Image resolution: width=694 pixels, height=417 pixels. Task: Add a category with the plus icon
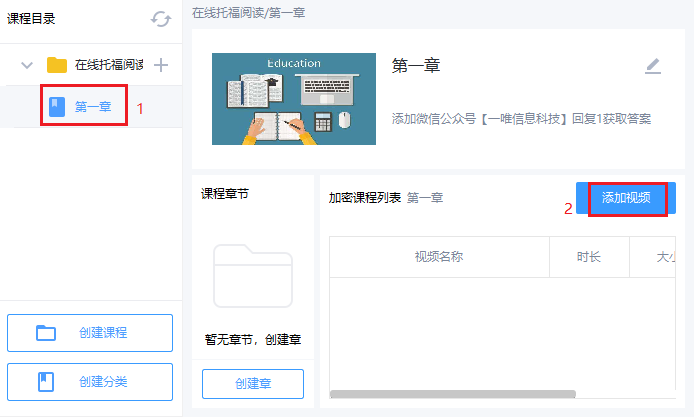(x=161, y=65)
